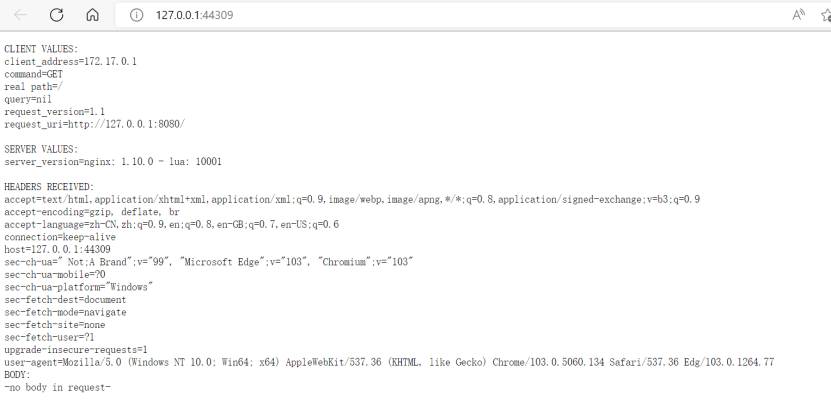Click the CLIENT VALUES heading text
The height and width of the screenshot is (402, 831).
tap(41, 49)
